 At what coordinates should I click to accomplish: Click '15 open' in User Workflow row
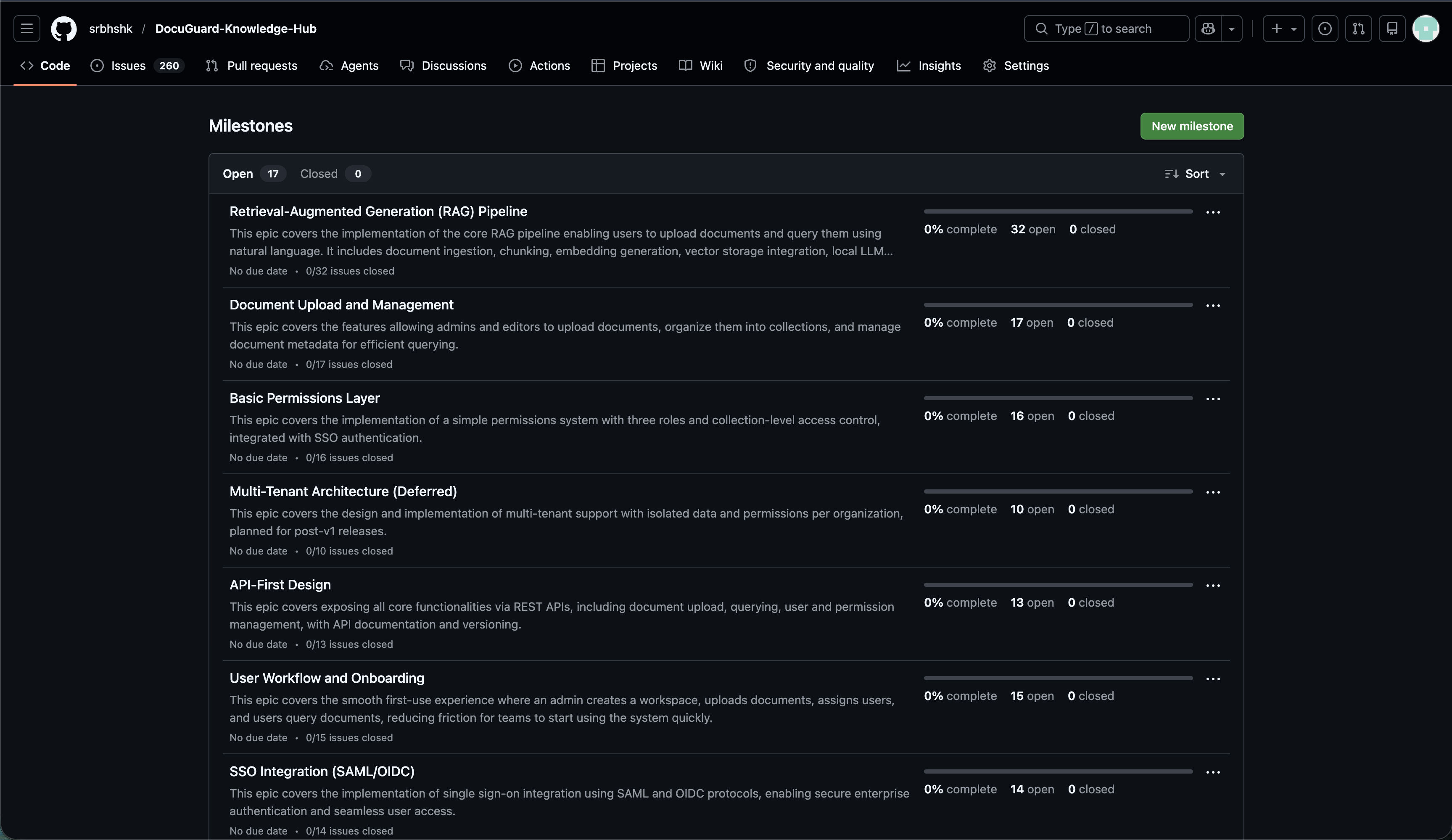(1032, 696)
